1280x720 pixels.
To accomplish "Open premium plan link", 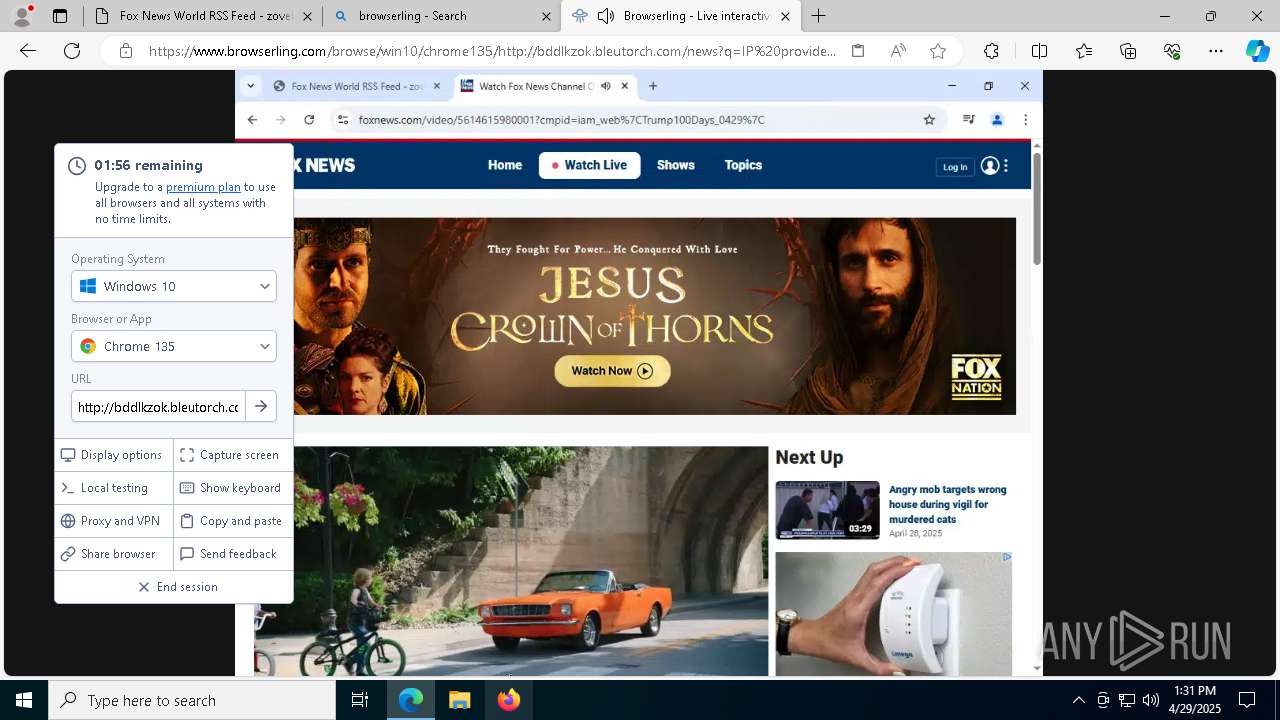I will point(203,187).
